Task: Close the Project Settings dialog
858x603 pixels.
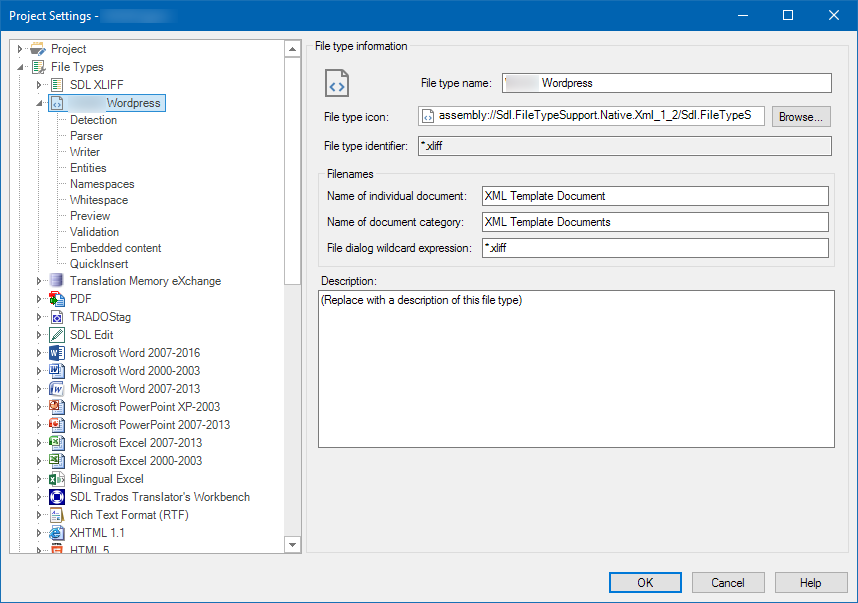Action: 834,15
